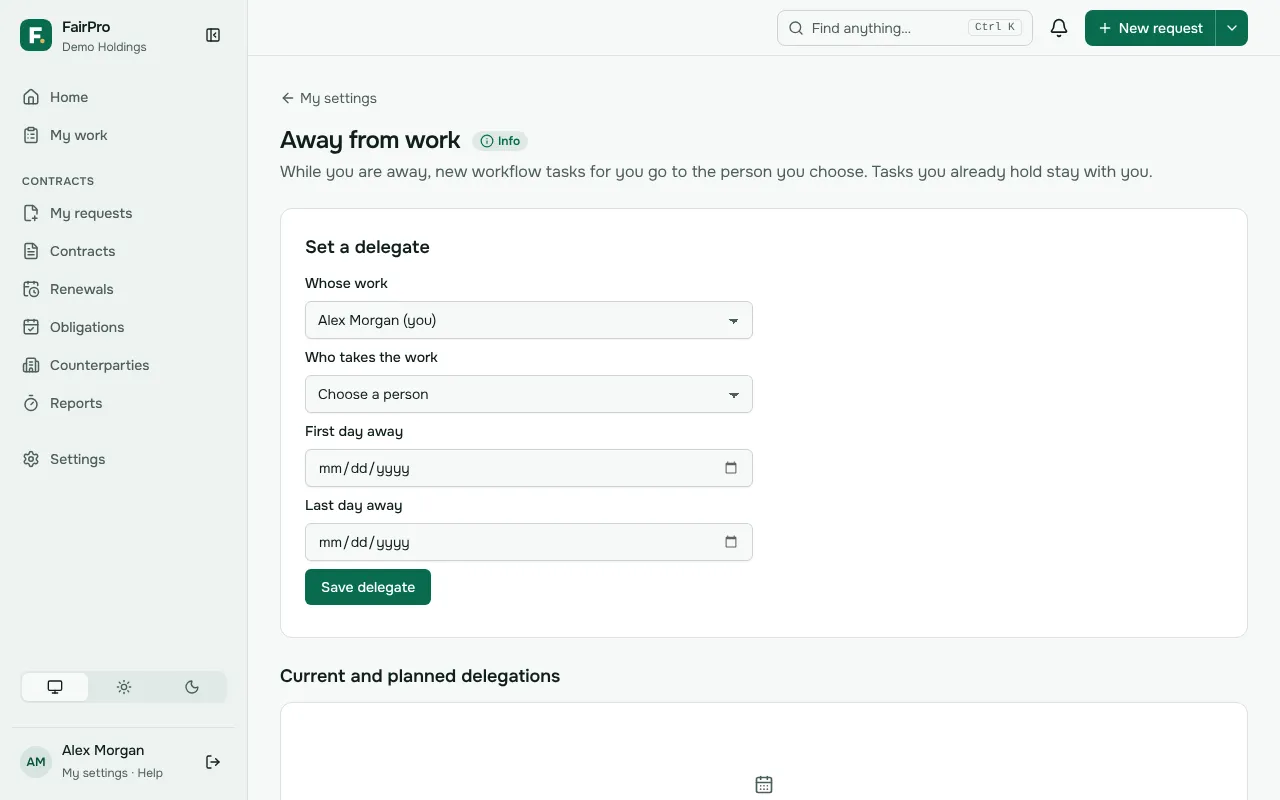Click the sign-out arrow icon
The width and height of the screenshot is (1280, 800).
(213, 762)
